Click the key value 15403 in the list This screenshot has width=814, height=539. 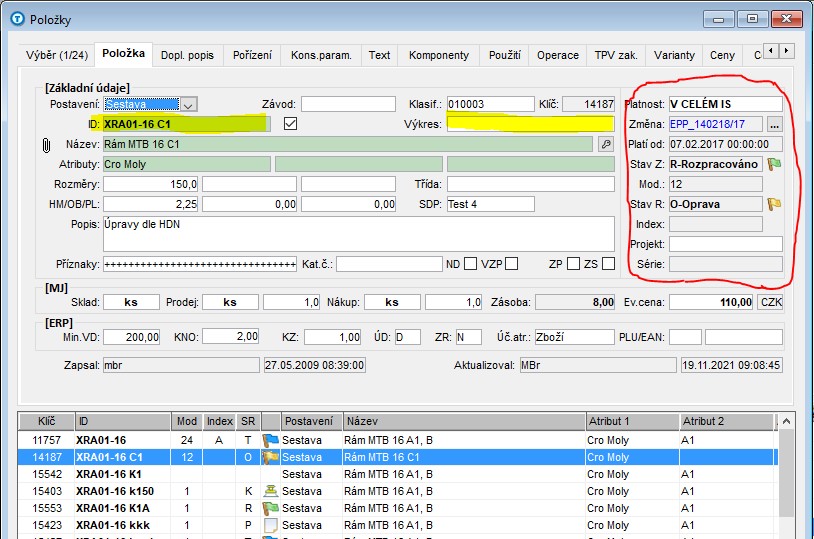(47, 491)
